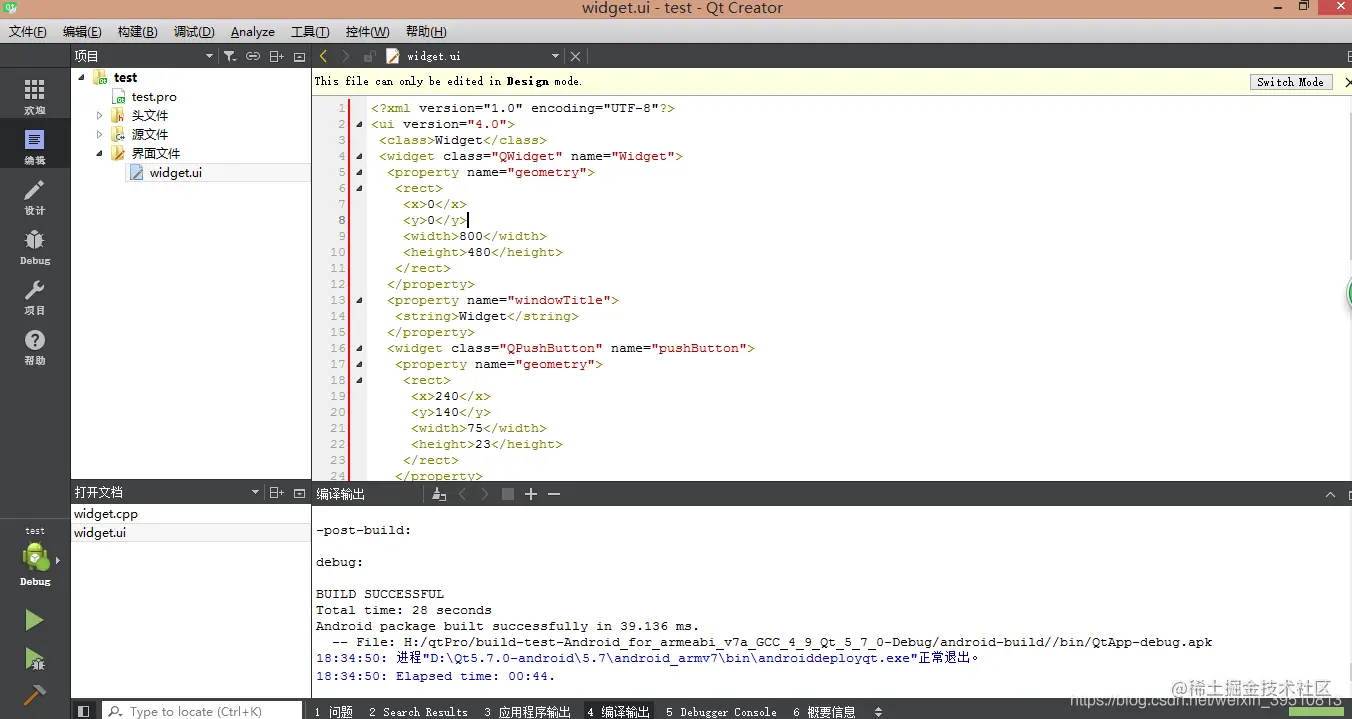The width and height of the screenshot is (1352, 719).
Task: Build the project with hammer icon
Action: click(35, 694)
